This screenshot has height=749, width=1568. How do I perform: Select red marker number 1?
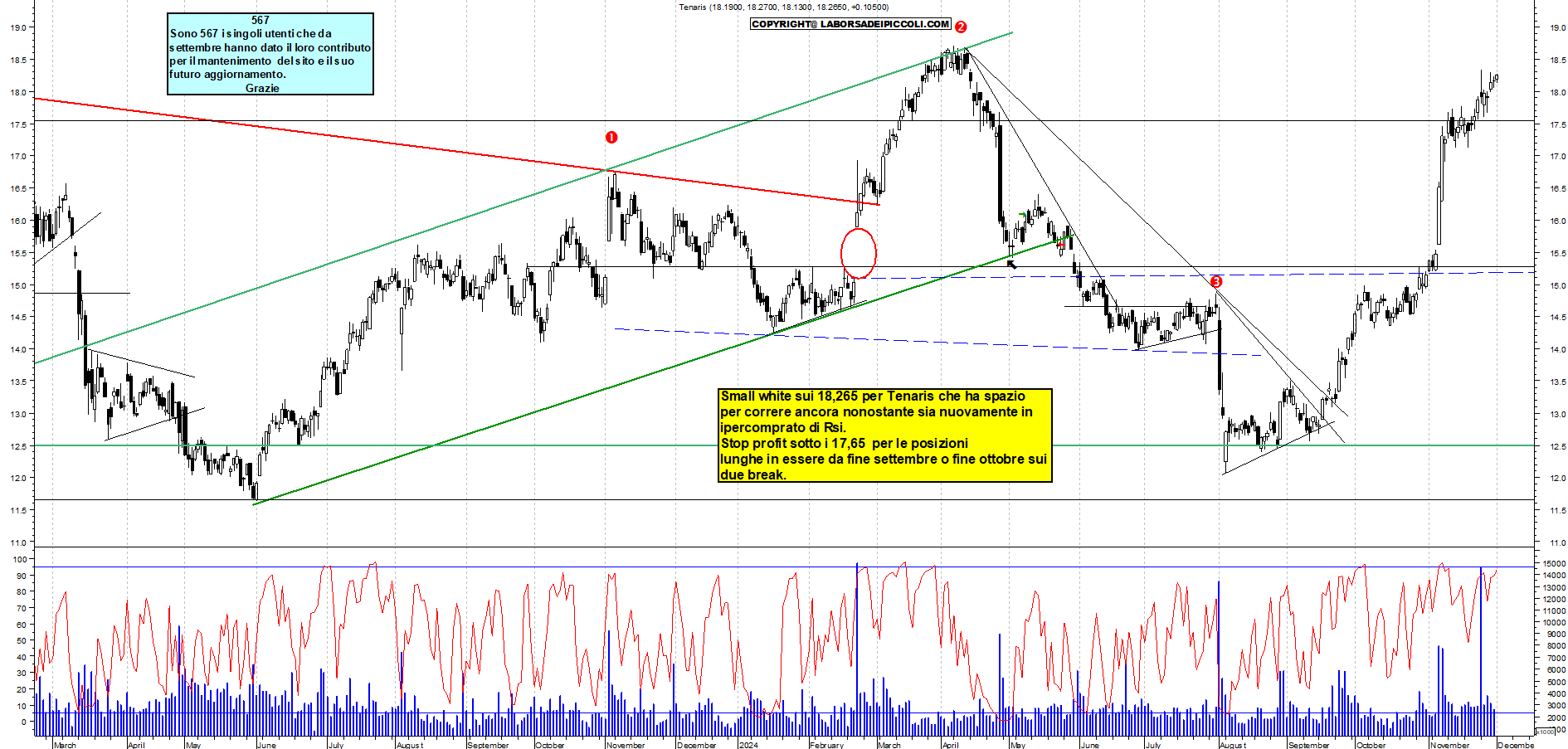click(611, 138)
